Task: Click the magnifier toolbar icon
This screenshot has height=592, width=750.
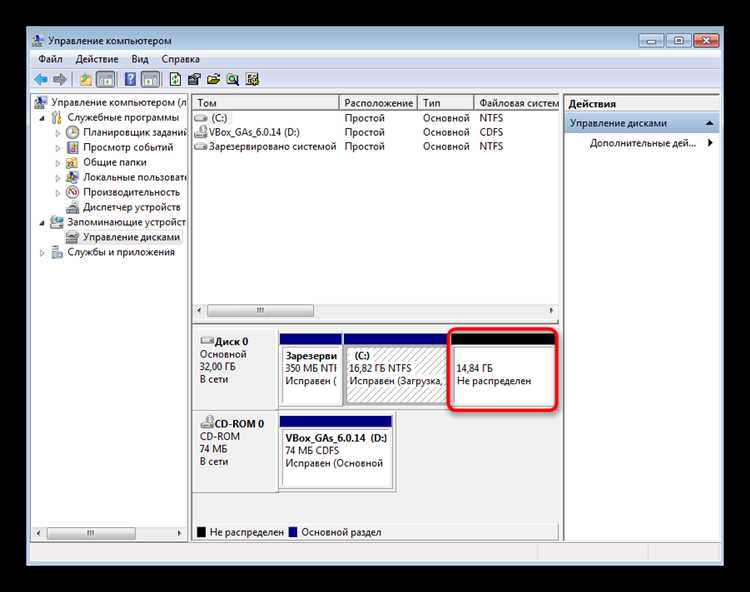Action: (233, 79)
